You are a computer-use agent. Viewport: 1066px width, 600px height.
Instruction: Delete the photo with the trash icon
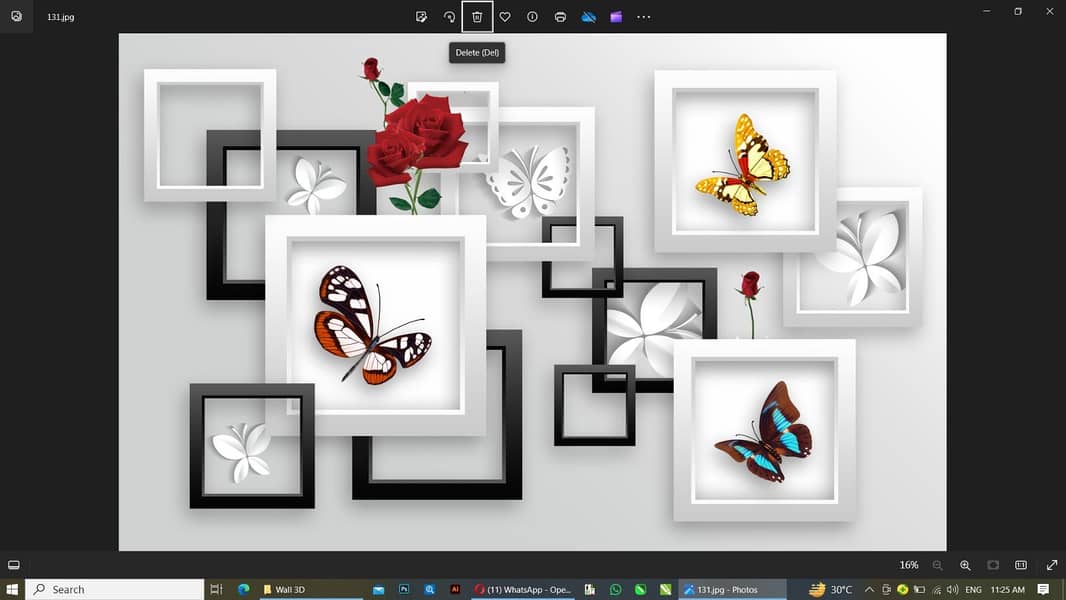(x=477, y=17)
